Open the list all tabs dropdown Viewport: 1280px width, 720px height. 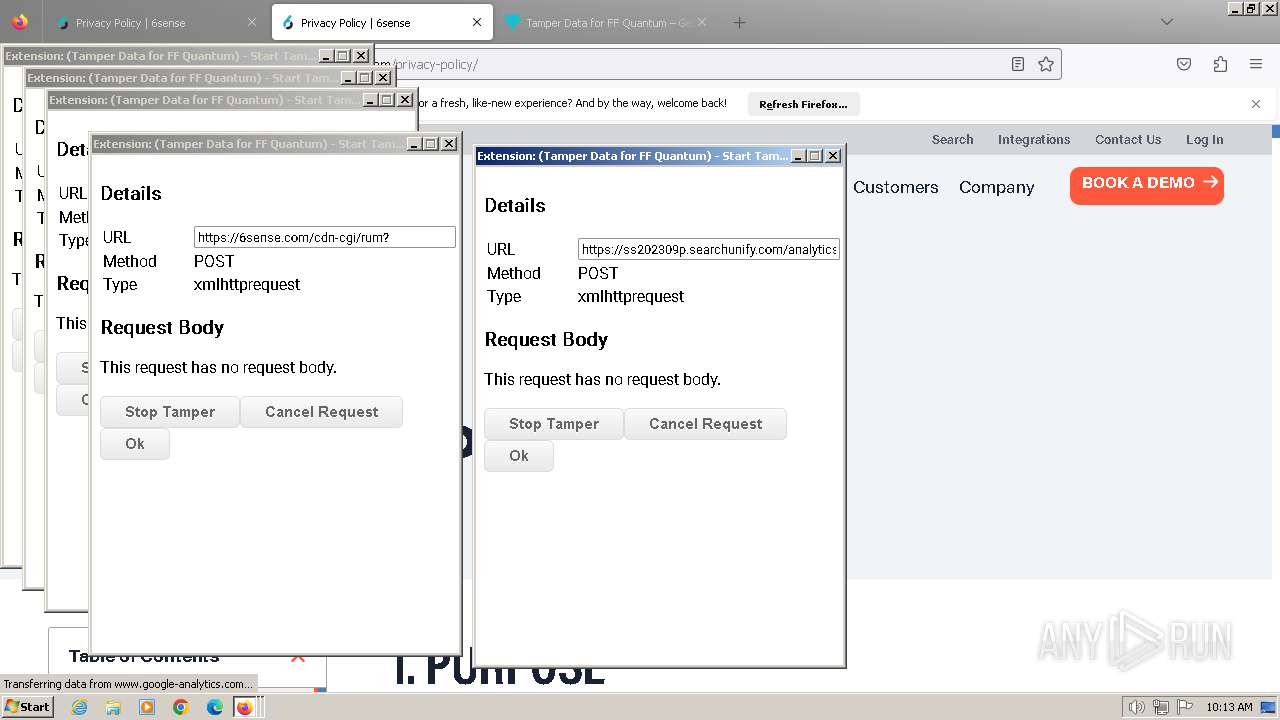[x=1166, y=22]
